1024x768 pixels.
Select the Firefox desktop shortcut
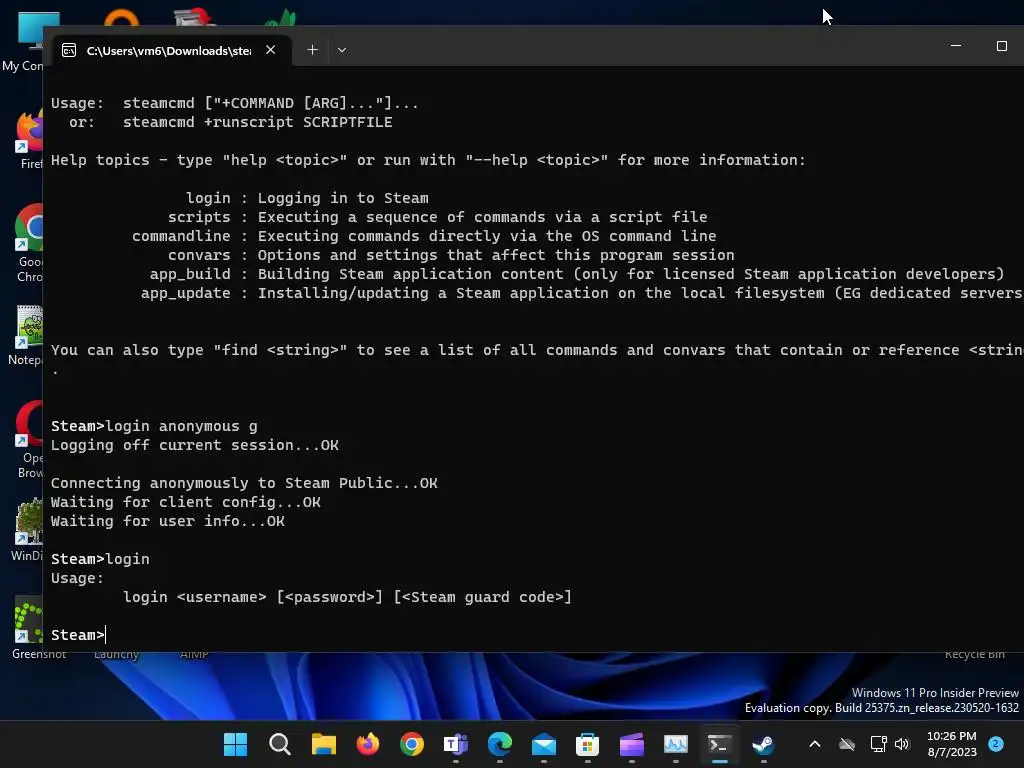pos(29,138)
